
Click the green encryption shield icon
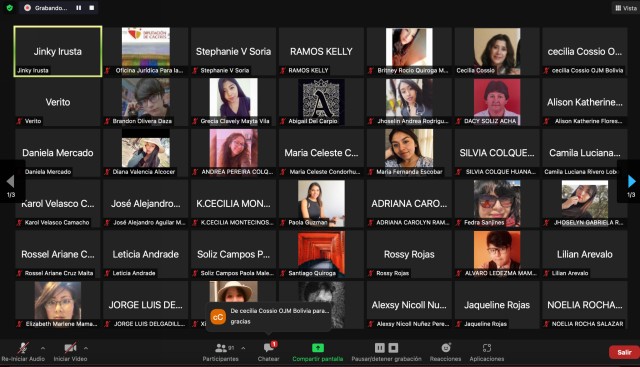pyautogui.click(x=10, y=8)
